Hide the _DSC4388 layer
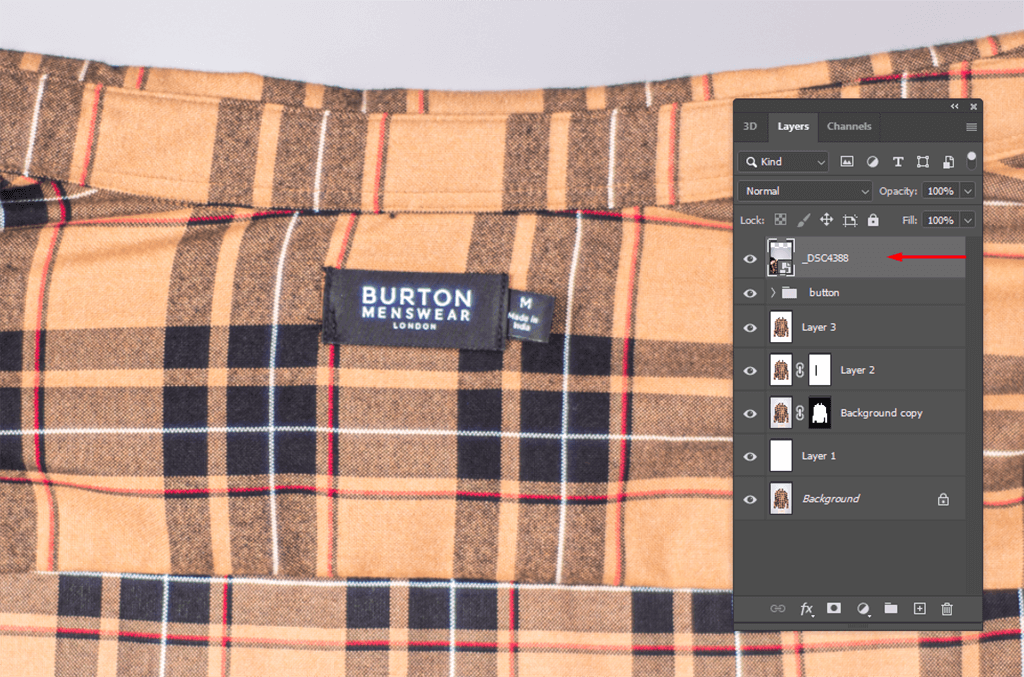 coord(750,259)
